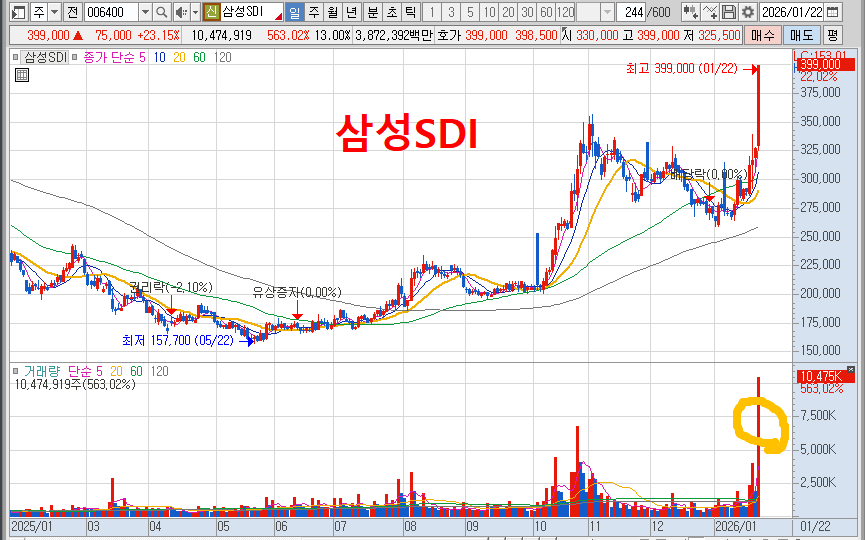Click the speaker sound icon
Viewport: 865px width, 540px height.
click(180, 12)
